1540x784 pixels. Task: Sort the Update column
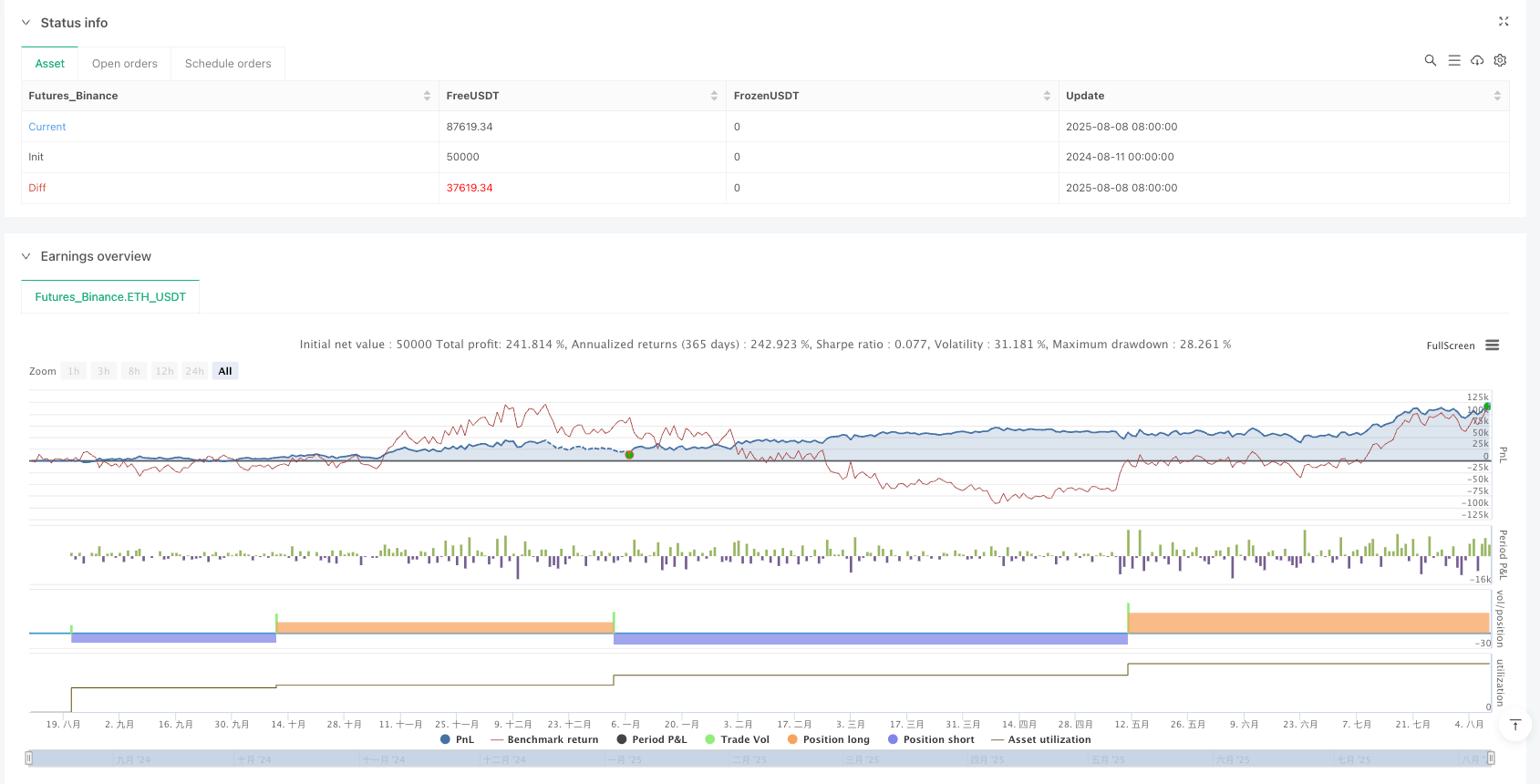1496,96
